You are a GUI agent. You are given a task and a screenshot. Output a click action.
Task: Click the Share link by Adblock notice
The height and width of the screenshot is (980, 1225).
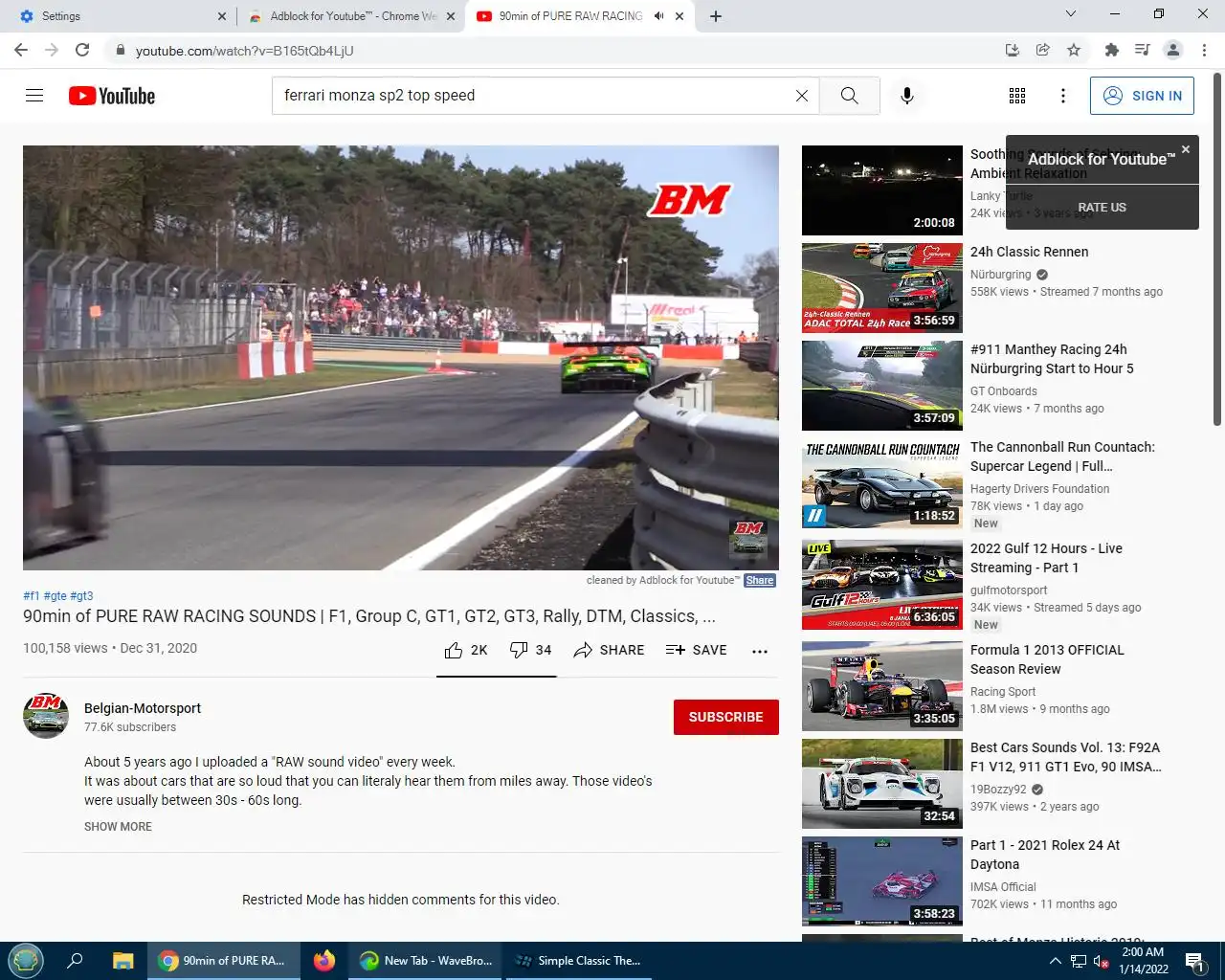tap(760, 580)
